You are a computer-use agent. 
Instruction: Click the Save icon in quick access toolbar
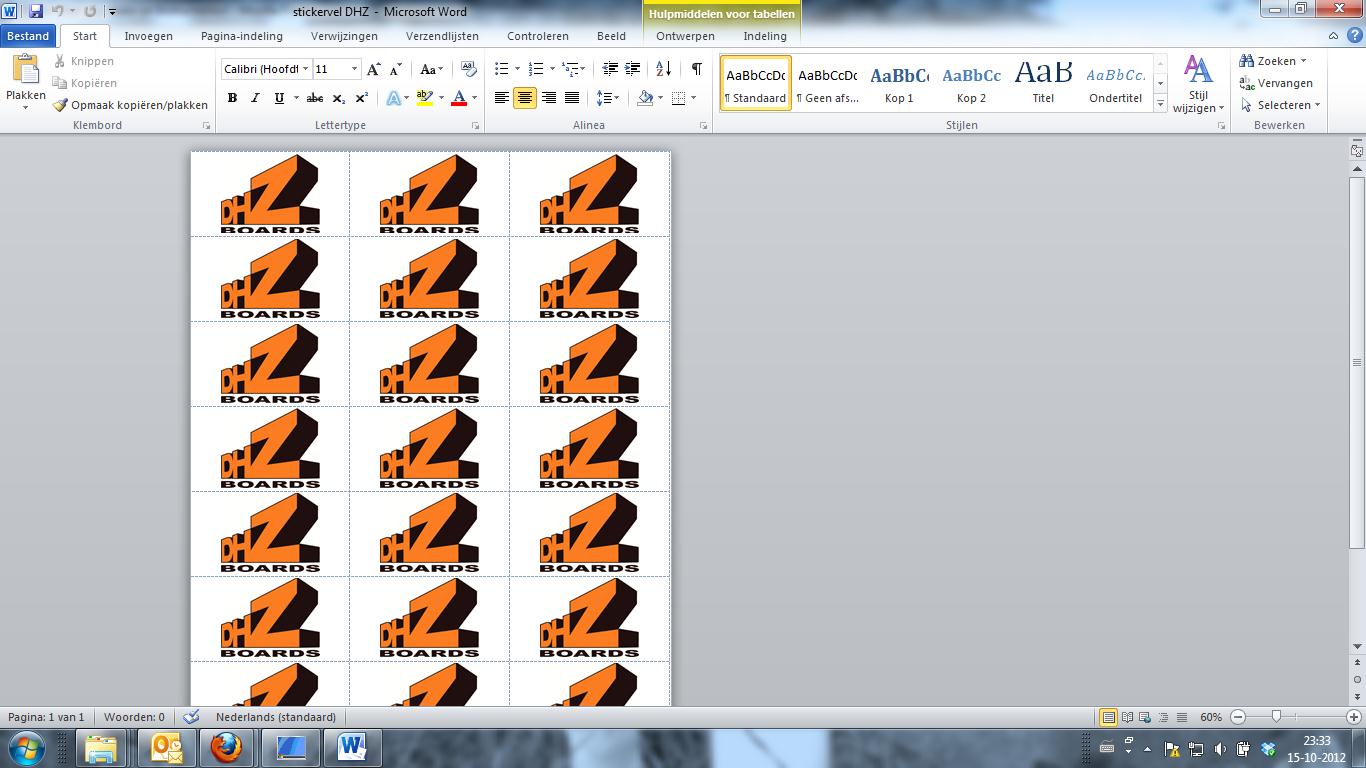point(36,11)
